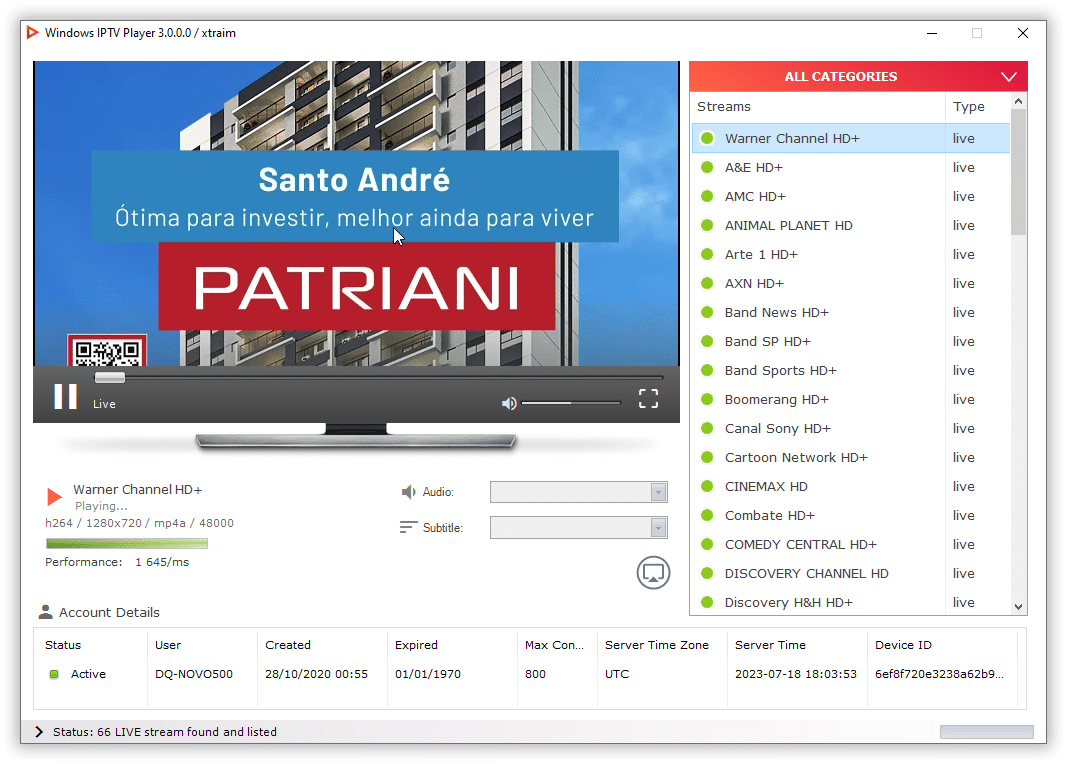Click the status bar progress indicator
This screenshot has height=764, width=1067.
point(987,732)
